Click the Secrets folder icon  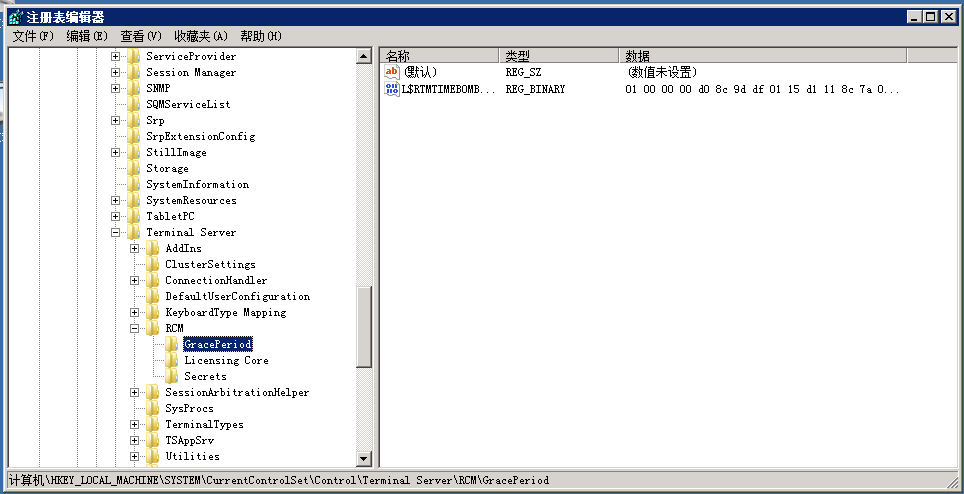(x=172, y=376)
